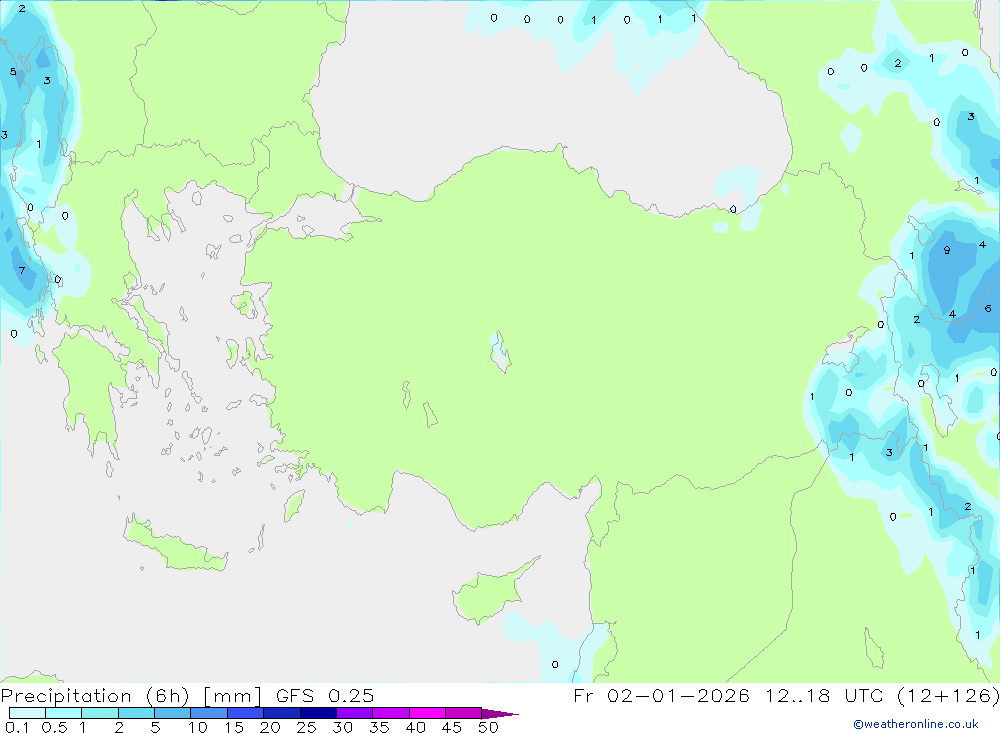Click the '25' legend scale label
This screenshot has width=1000, height=733.
[x=306, y=727]
